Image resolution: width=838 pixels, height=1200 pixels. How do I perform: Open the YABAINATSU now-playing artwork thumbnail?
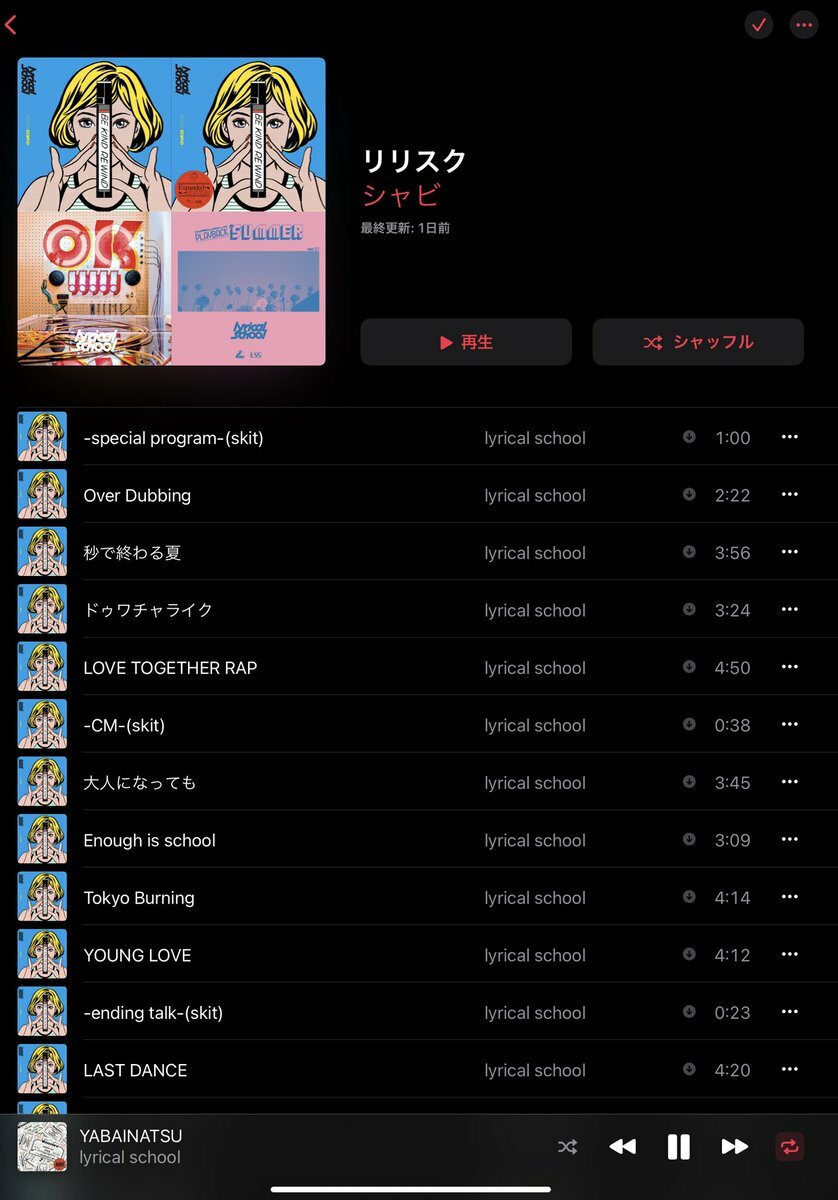[x=42, y=1147]
